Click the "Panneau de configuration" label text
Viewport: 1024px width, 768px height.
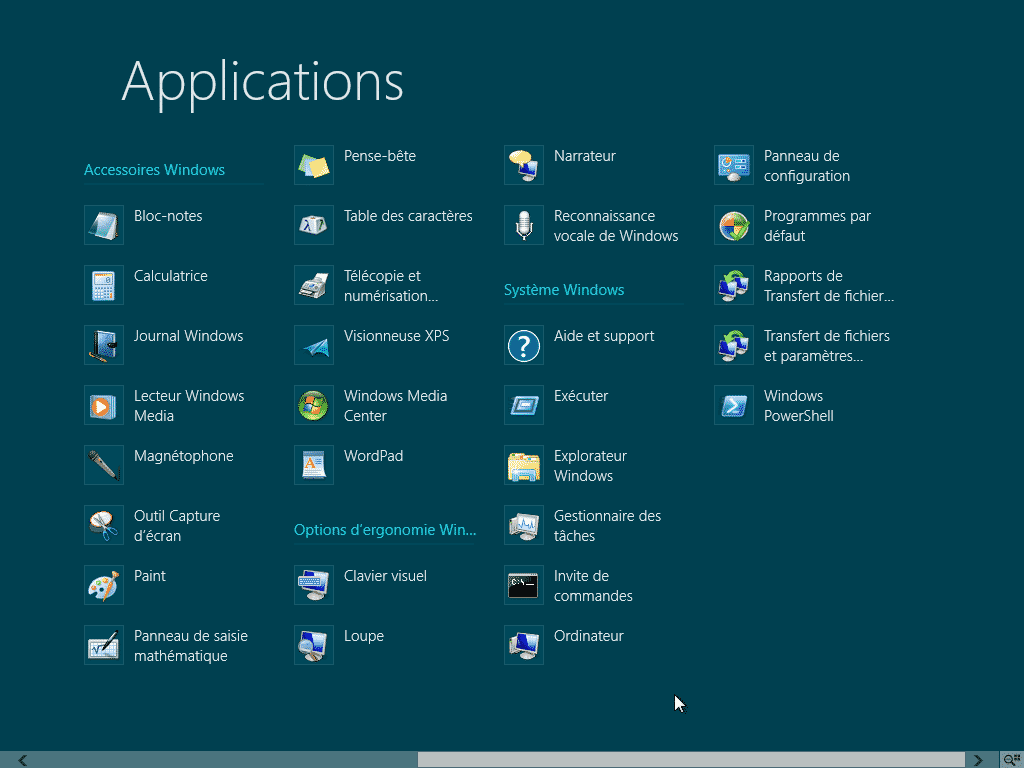(x=807, y=166)
